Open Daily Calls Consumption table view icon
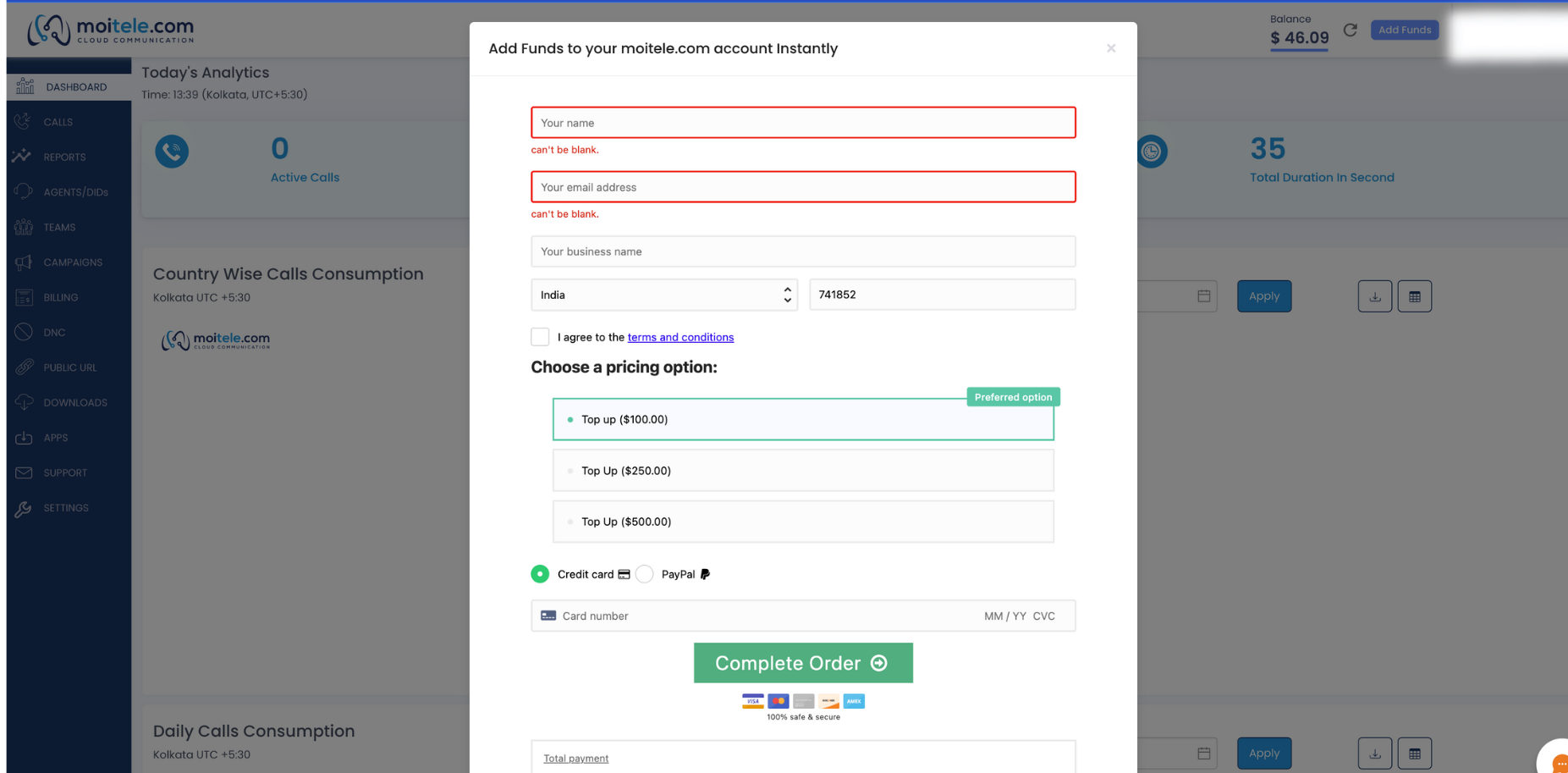 pyautogui.click(x=1415, y=754)
